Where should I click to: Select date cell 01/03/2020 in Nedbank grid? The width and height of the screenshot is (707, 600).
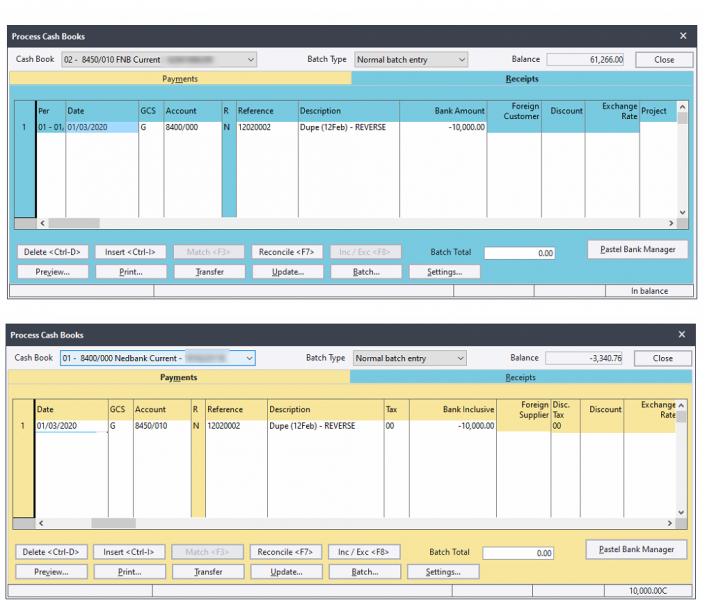click(70, 426)
